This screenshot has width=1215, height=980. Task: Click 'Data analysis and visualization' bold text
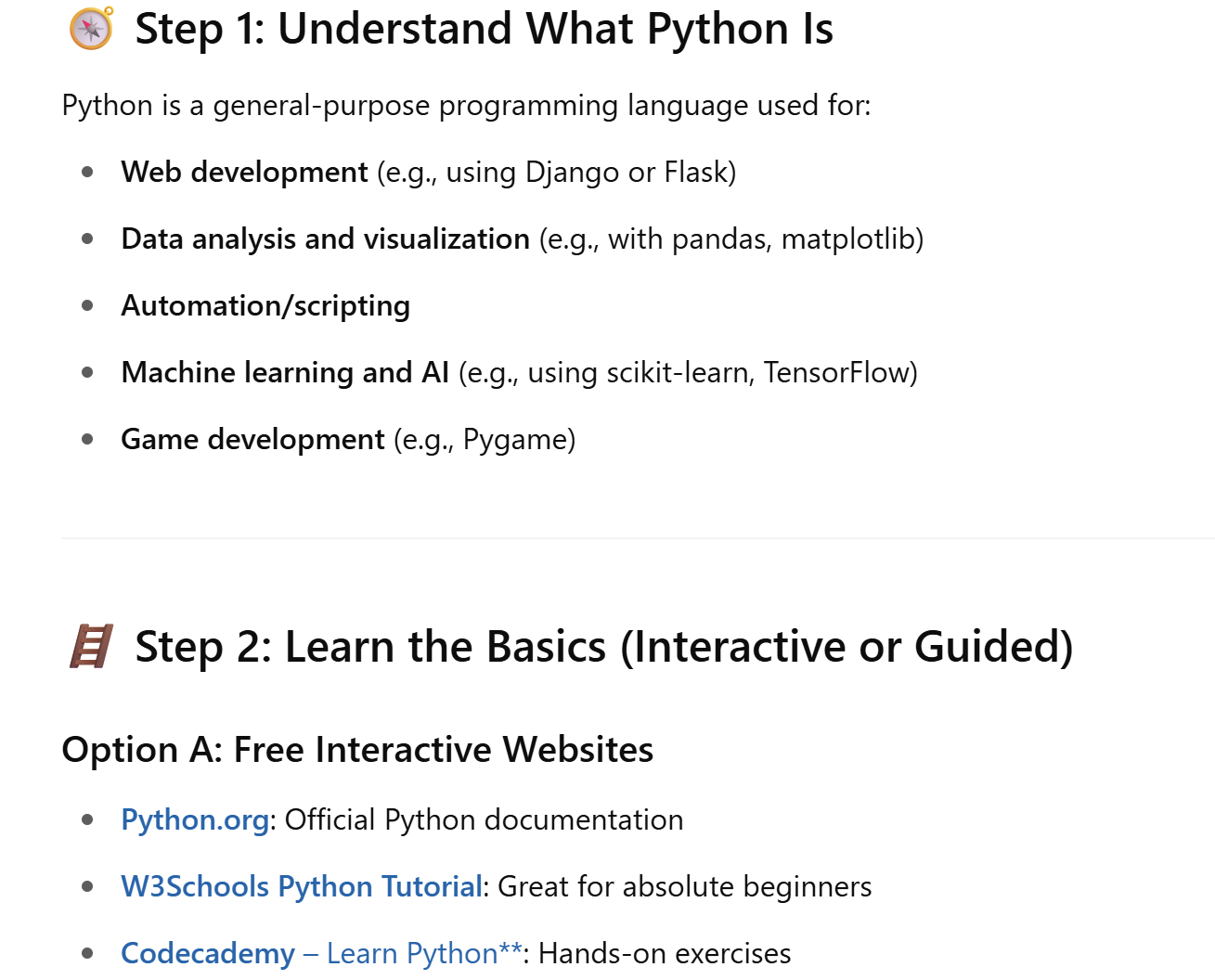coord(325,239)
